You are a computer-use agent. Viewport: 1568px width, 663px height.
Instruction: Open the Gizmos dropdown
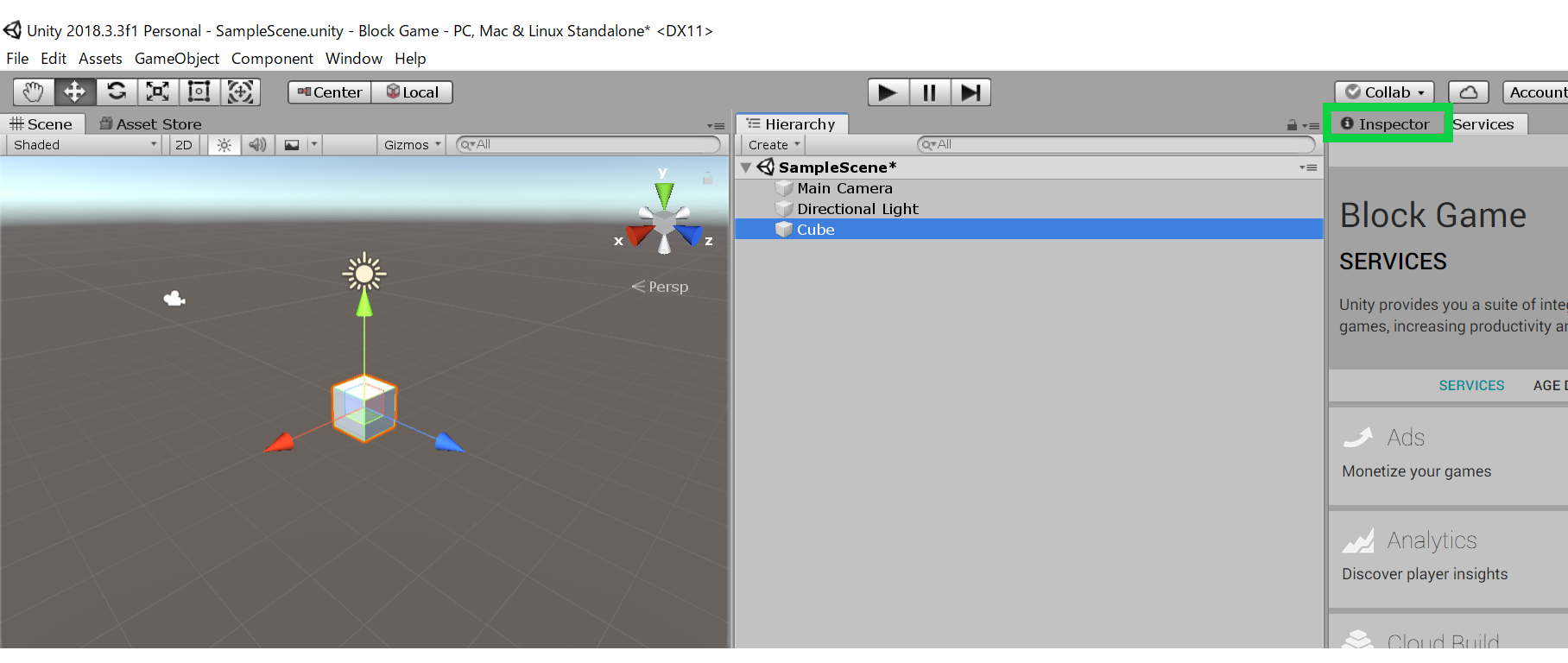[412, 145]
